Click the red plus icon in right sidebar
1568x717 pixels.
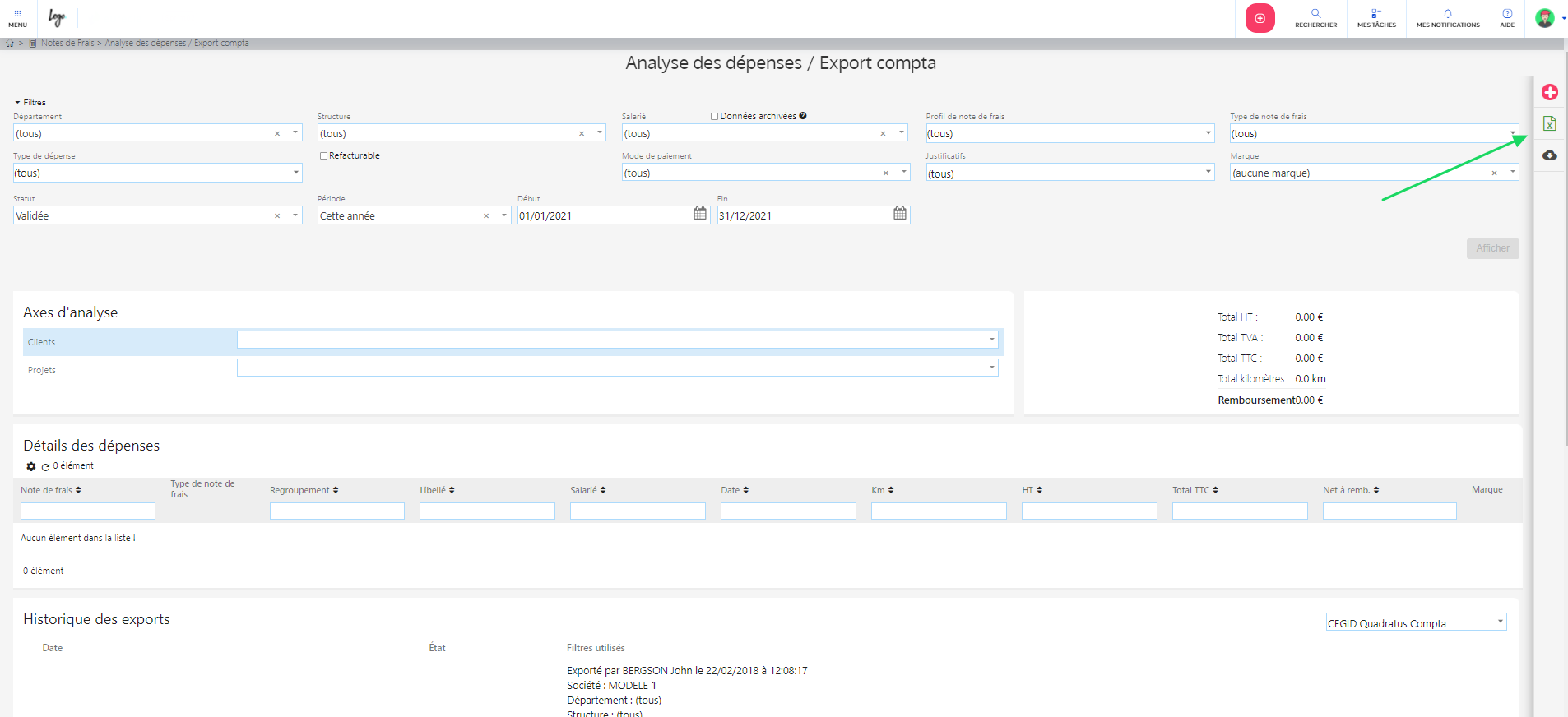[x=1549, y=92]
